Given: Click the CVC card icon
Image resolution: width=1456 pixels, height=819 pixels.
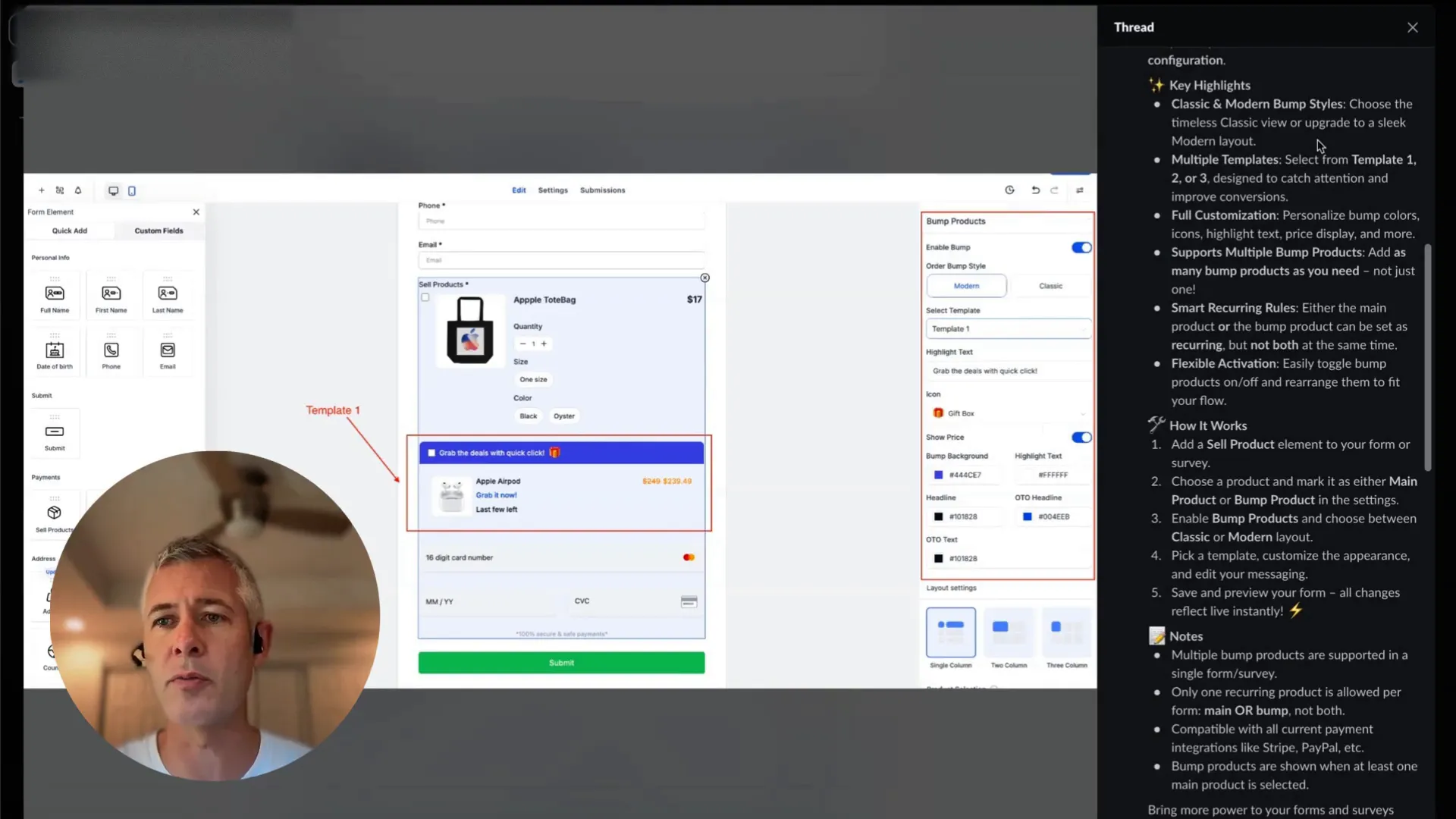Looking at the screenshot, I should (x=689, y=601).
